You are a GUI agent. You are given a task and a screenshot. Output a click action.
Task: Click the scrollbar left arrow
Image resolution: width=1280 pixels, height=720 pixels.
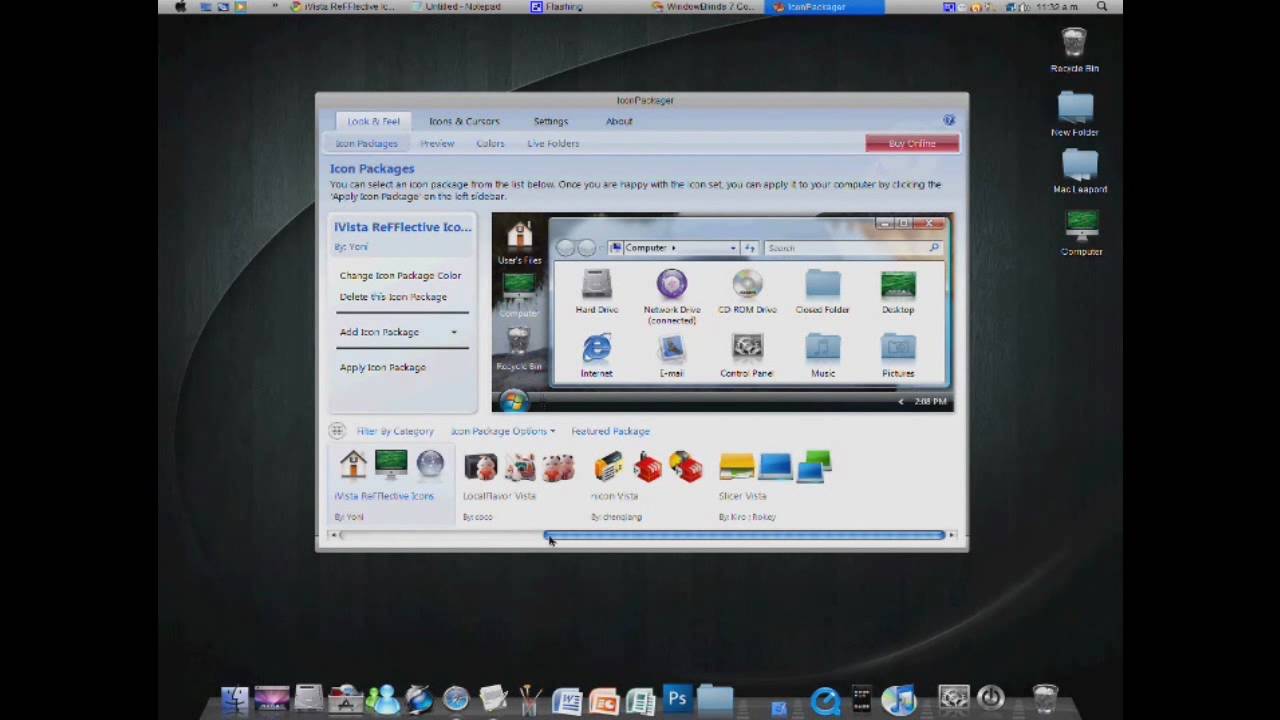tap(334, 535)
